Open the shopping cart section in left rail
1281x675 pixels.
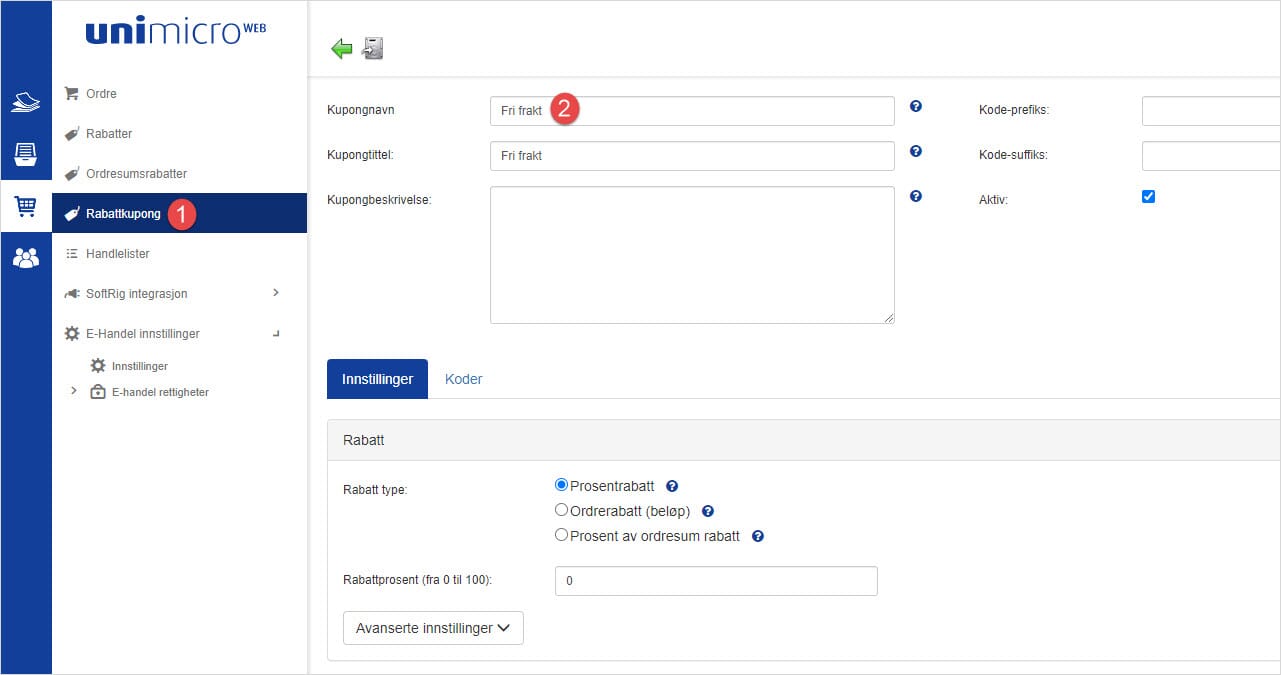tap(26, 207)
